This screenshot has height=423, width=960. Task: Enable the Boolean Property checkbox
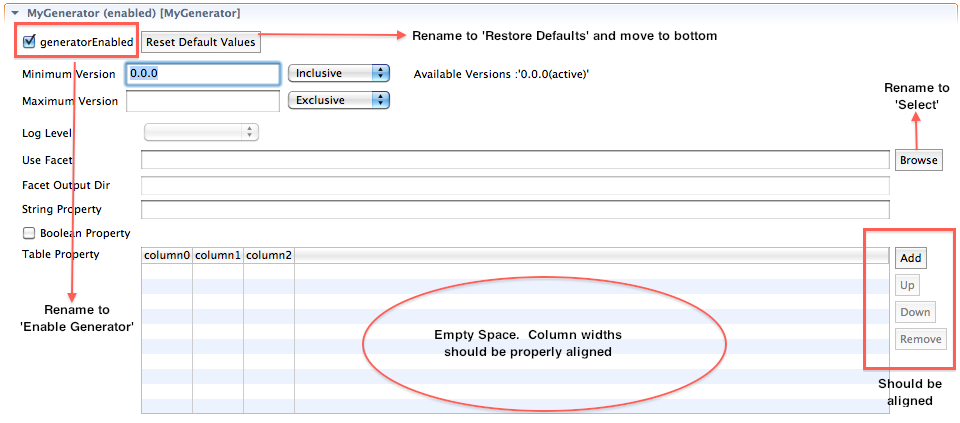(28, 233)
